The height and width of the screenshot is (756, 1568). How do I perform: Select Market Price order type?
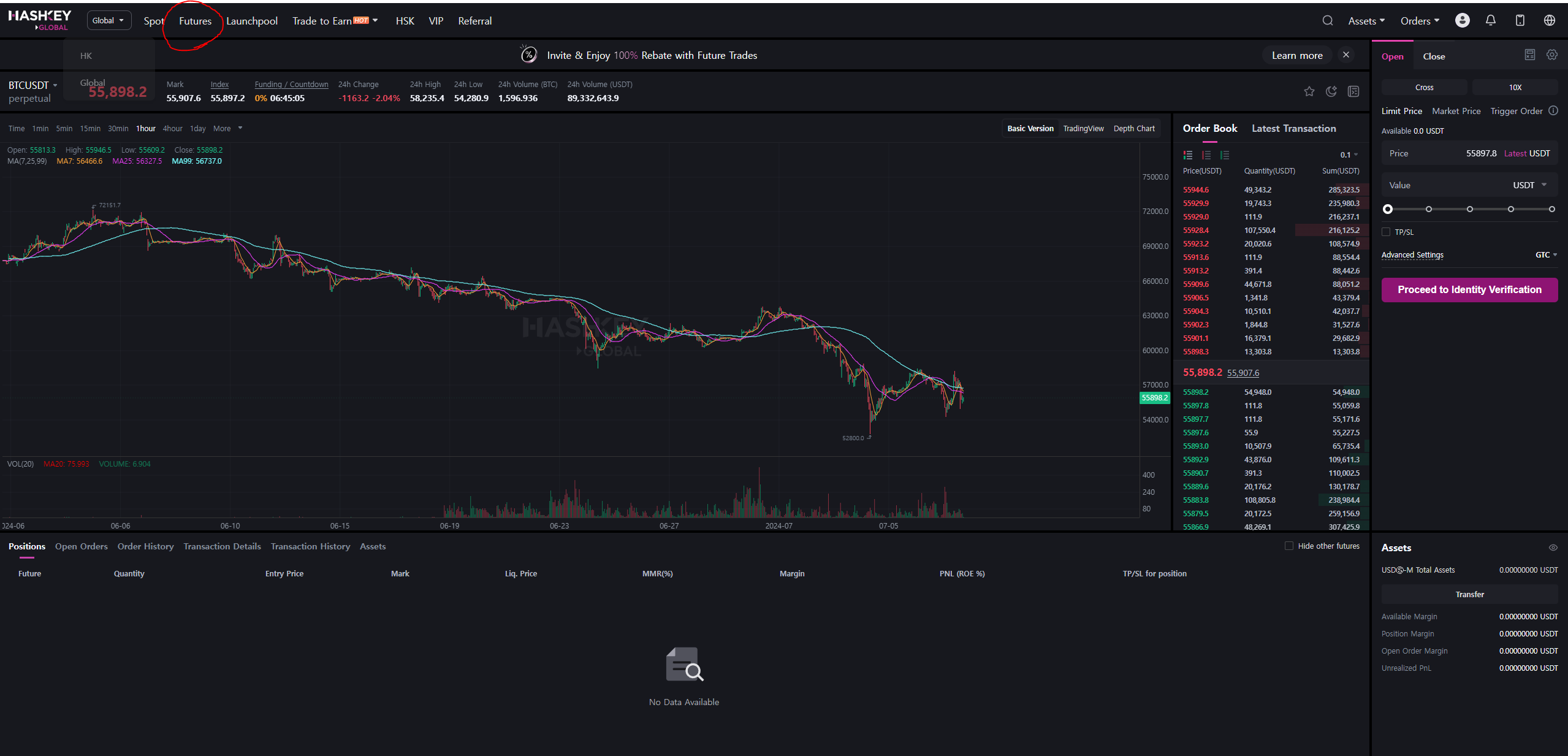(x=1456, y=111)
